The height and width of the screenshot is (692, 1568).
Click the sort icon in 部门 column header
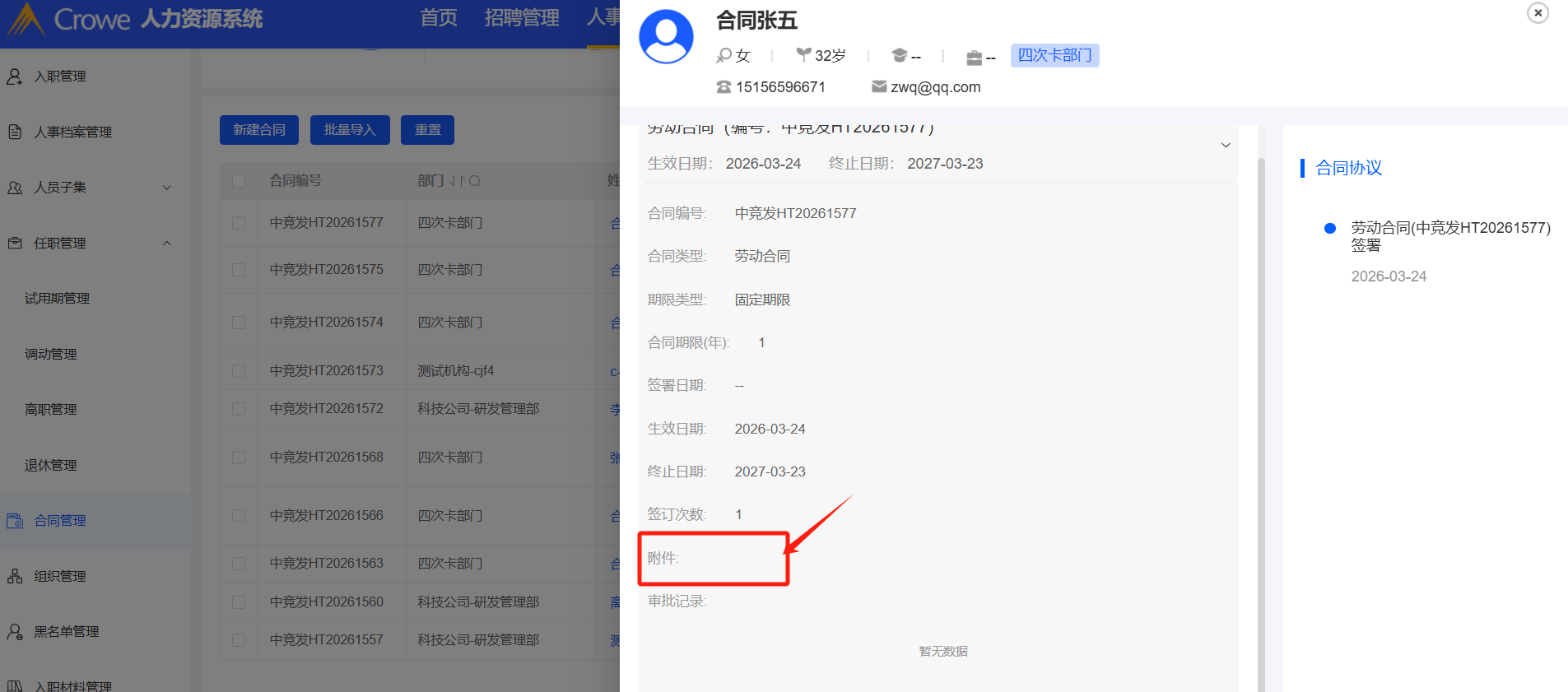tap(458, 181)
